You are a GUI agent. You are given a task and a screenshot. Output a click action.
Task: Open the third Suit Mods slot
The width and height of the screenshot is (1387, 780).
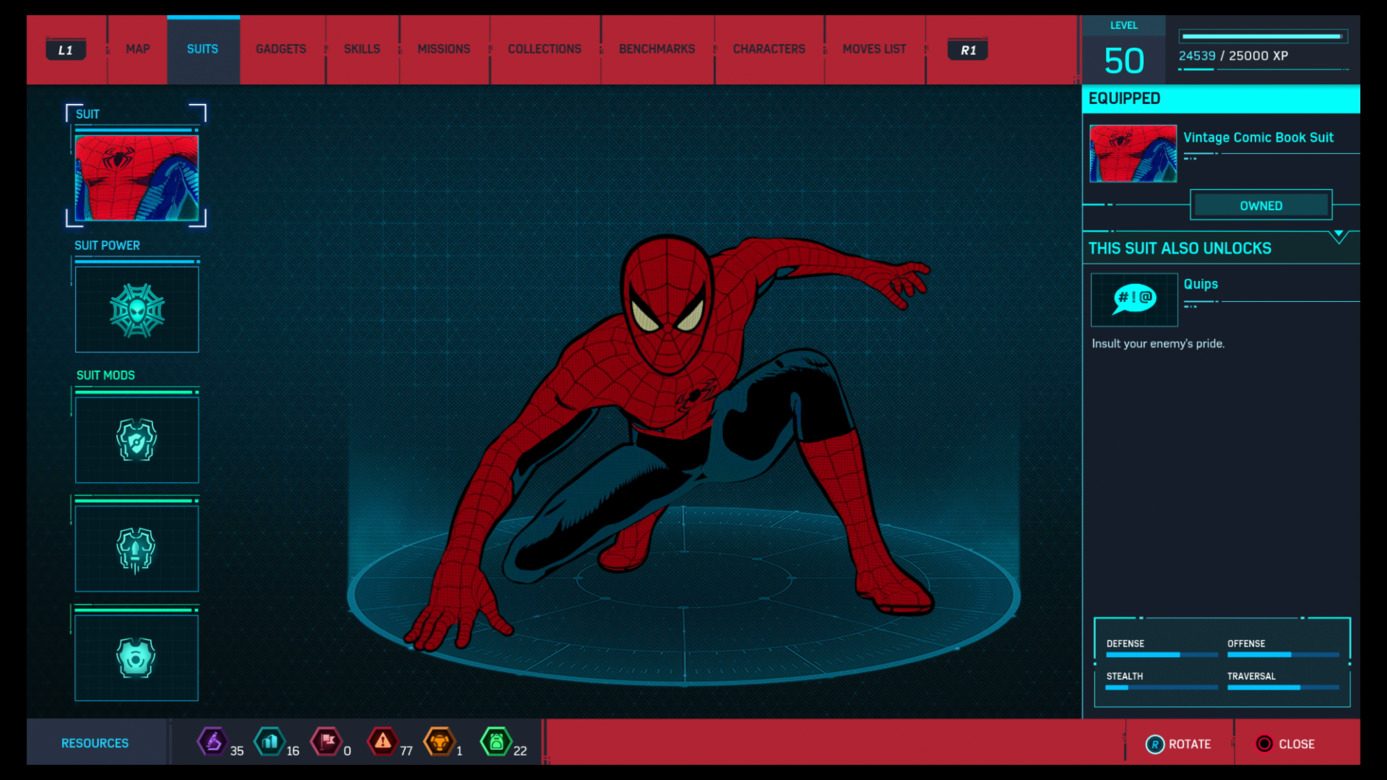(x=137, y=658)
